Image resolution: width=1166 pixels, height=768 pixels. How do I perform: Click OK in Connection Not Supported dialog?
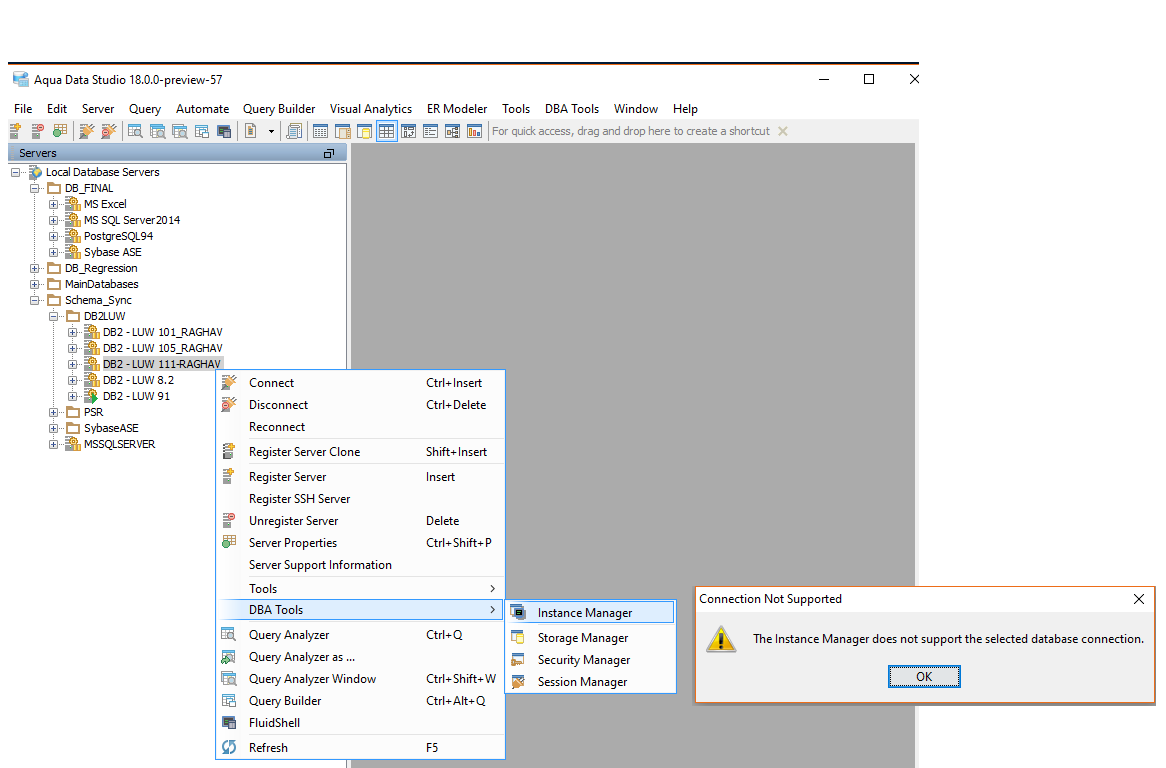[924, 677]
